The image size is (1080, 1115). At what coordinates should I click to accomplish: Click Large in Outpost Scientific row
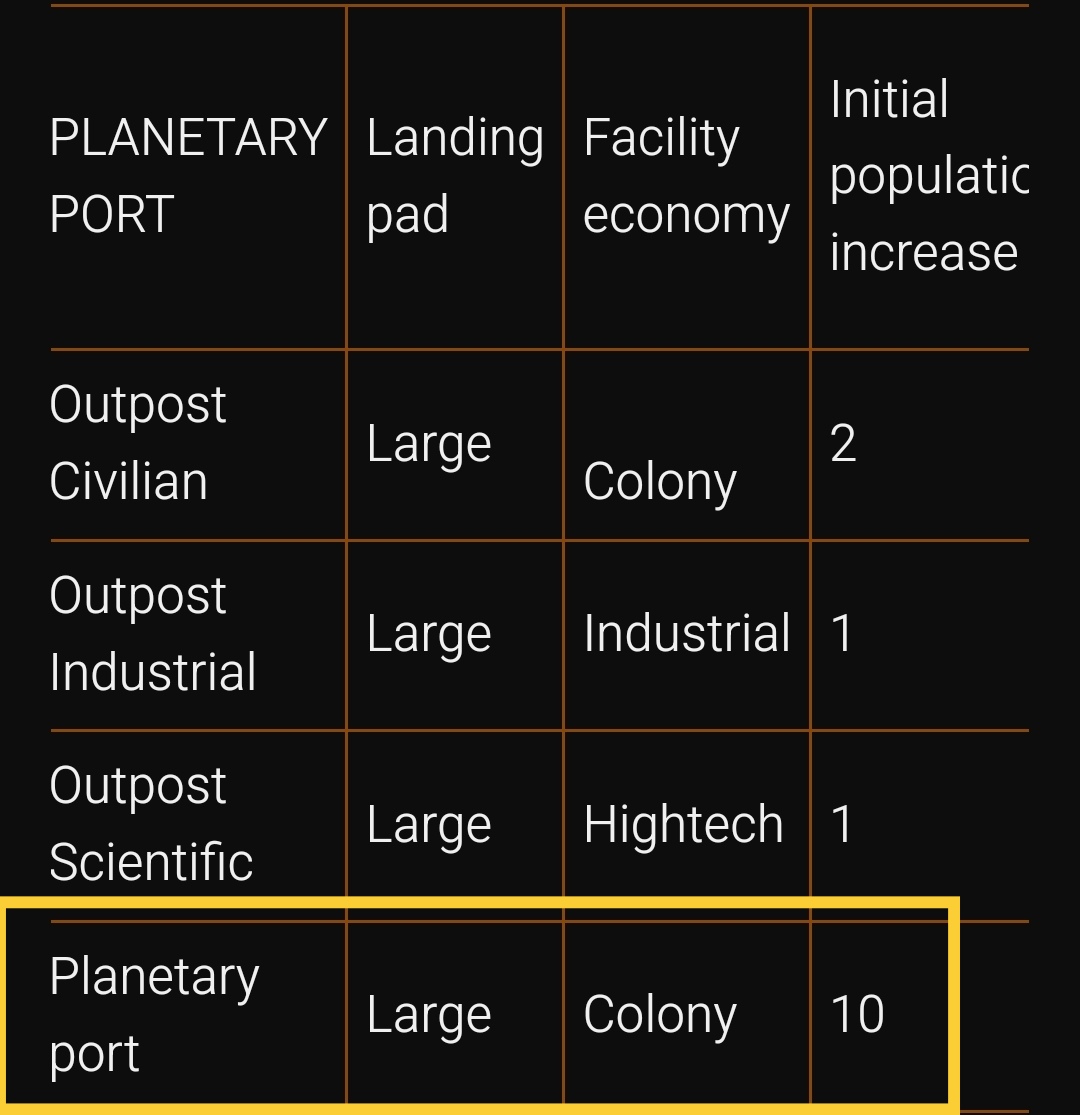click(x=429, y=827)
